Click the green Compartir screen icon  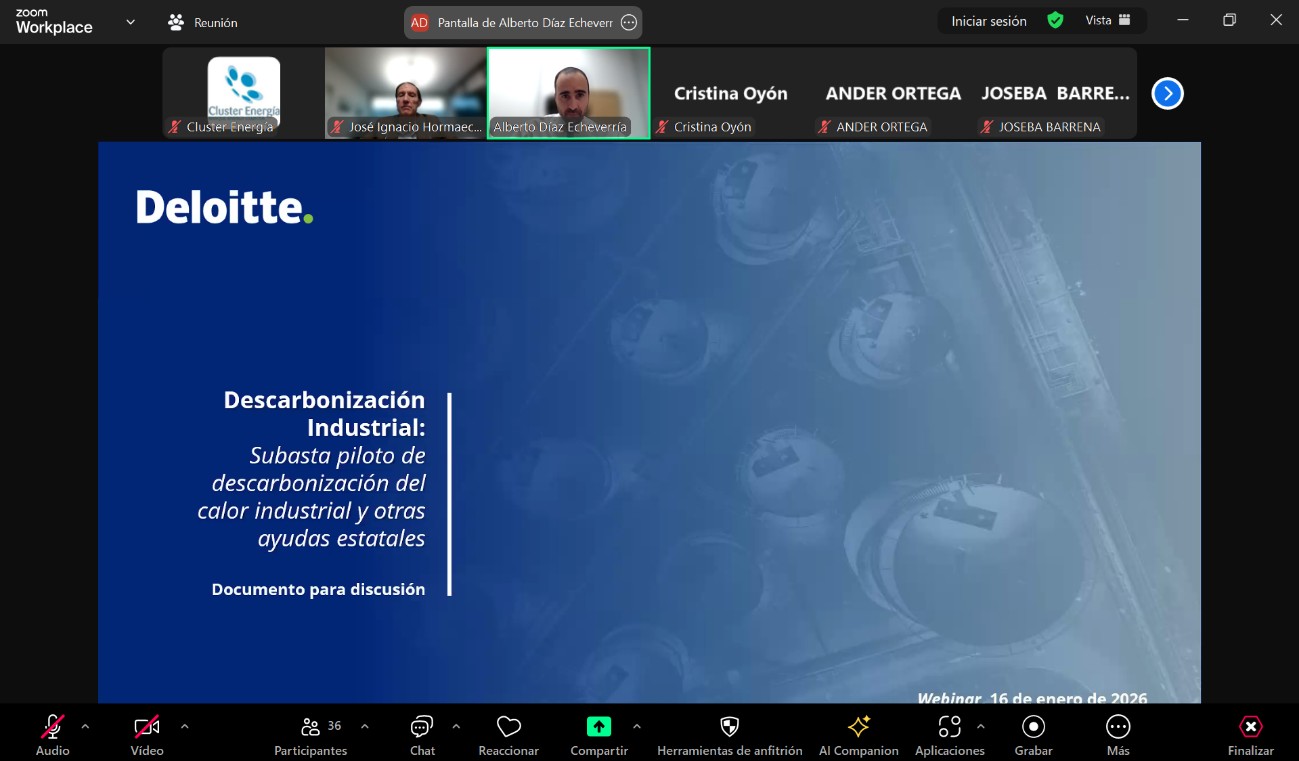tap(598, 727)
